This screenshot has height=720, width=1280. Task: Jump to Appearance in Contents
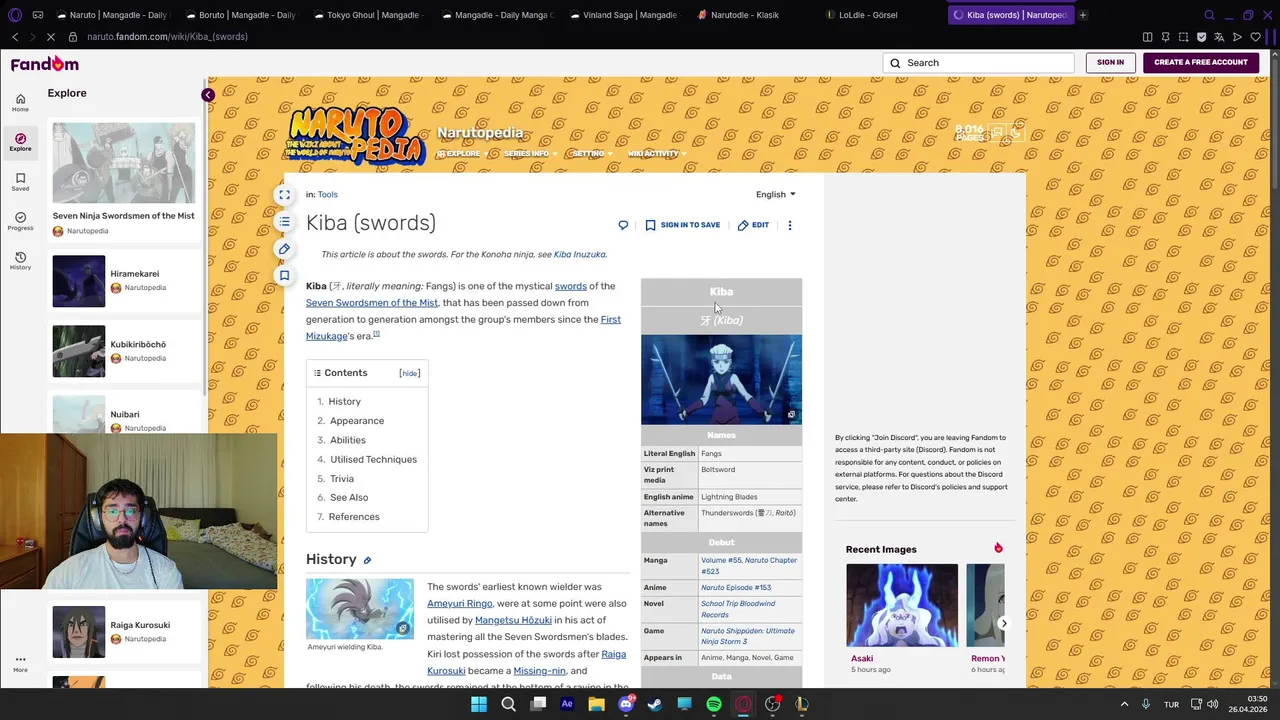[357, 421]
